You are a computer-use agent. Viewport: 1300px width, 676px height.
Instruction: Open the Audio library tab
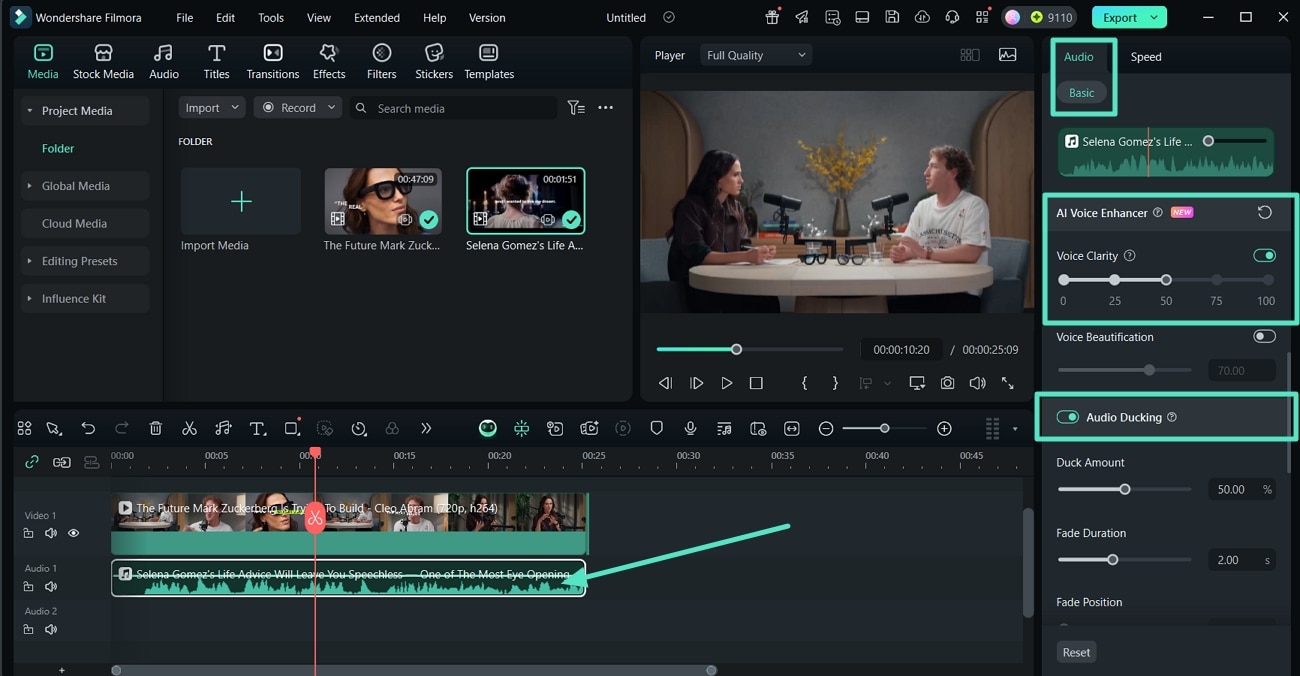pos(164,61)
